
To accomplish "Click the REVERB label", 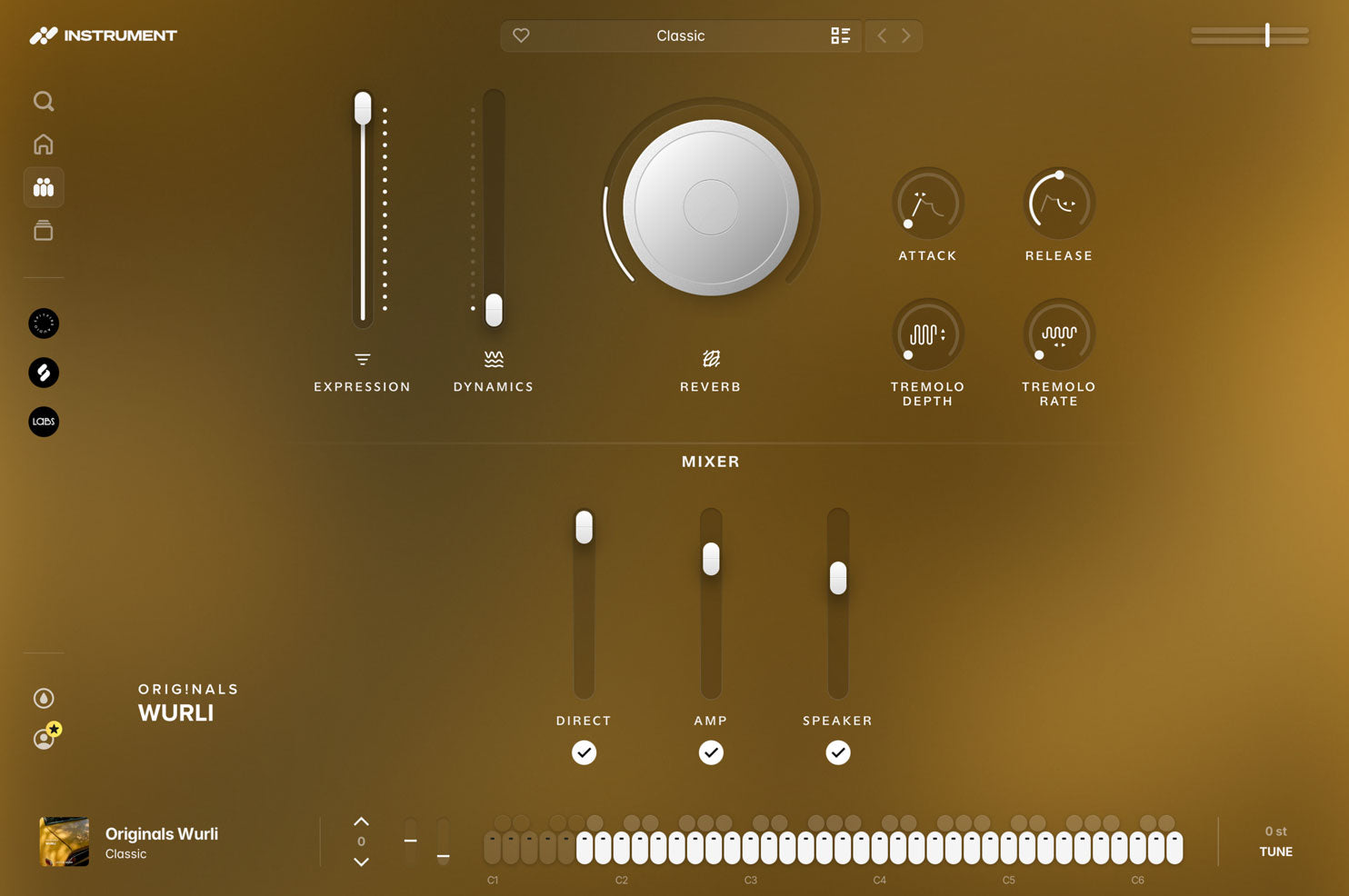I will pyautogui.click(x=711, y=387).
